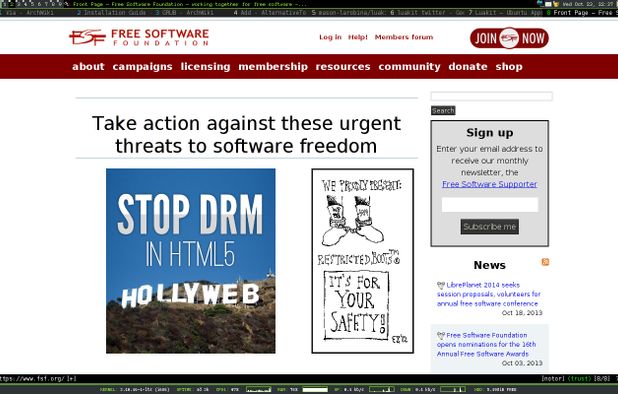
Task: Switch to the AlternativeTo browser tab
Action: (270, 13)
